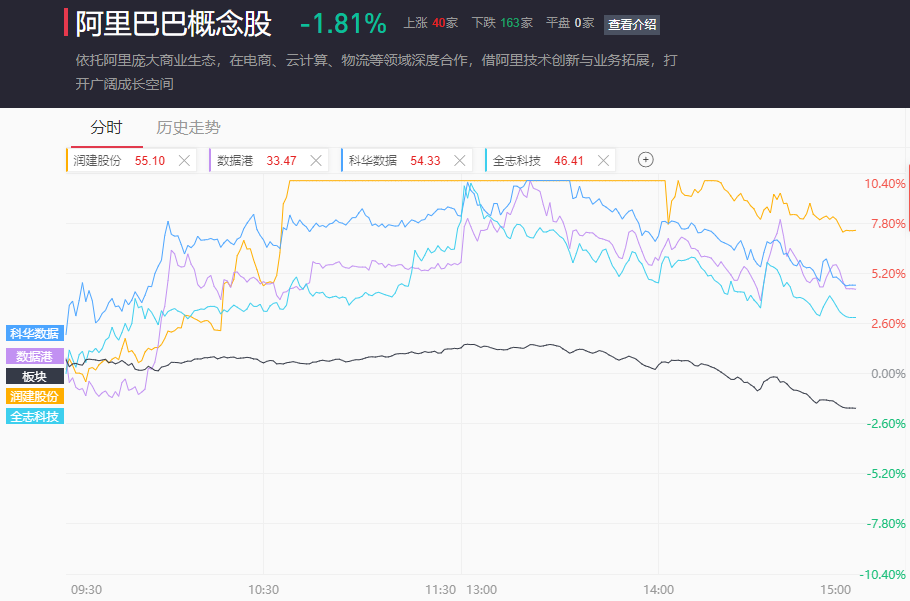Remove 数据港 from comparison chart
The height and width of the screenshot is (601, 910).
click(316, 161)
